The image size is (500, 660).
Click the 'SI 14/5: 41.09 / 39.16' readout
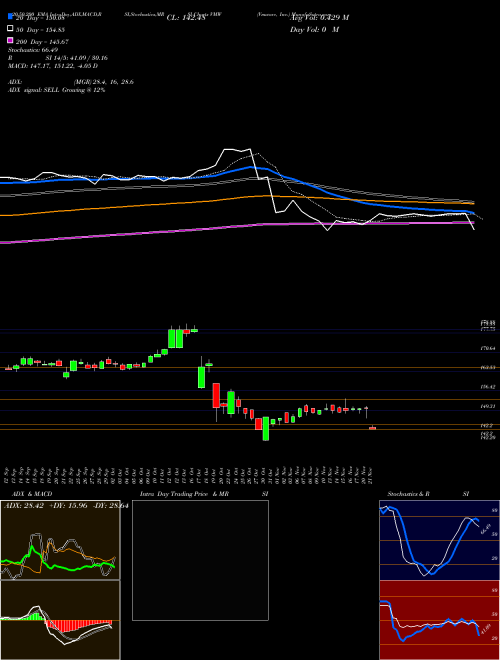click(78, 58)
